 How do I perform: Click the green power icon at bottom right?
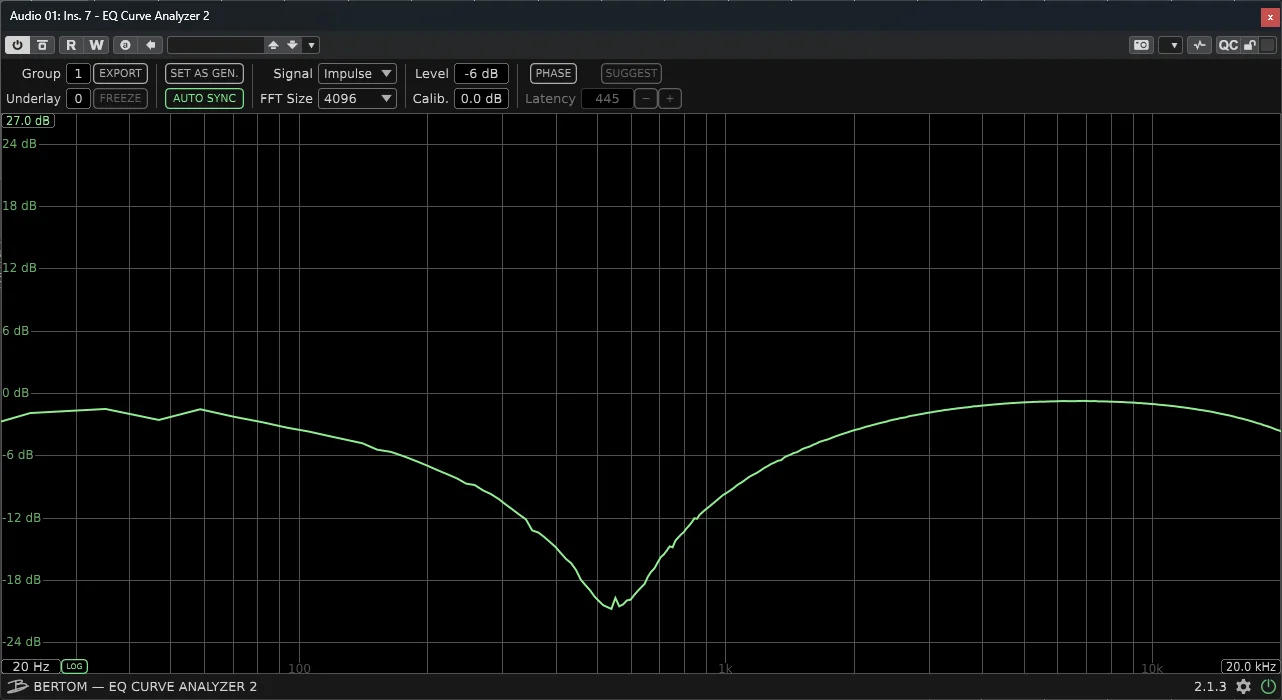[1268, 687]
